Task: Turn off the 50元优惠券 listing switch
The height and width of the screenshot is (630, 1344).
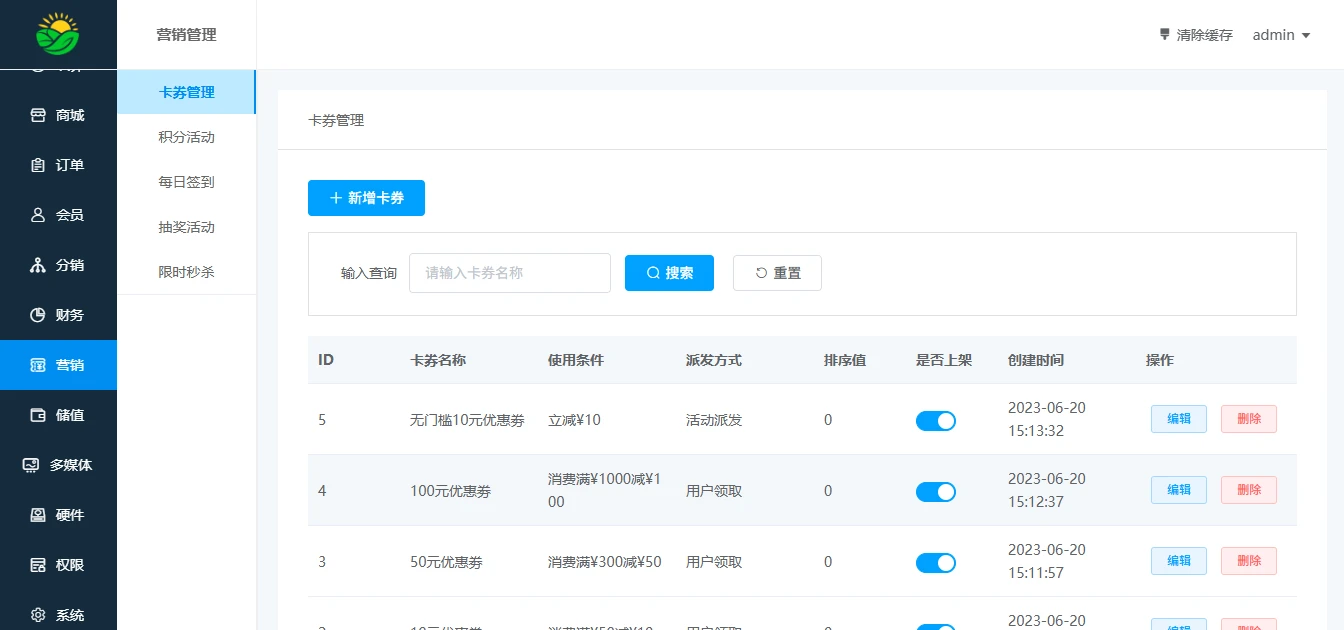Action: point(935,562)
